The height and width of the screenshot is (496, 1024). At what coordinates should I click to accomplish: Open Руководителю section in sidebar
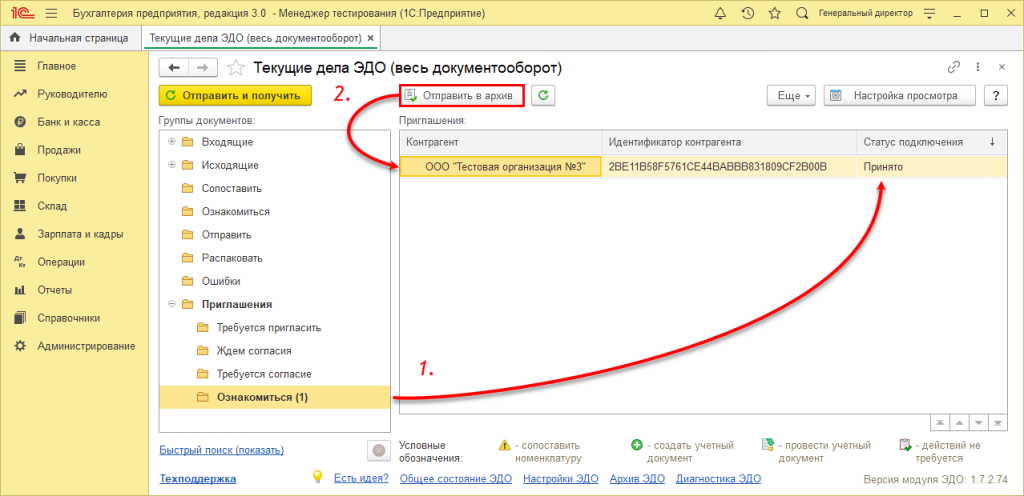click(x=74, y=94)
